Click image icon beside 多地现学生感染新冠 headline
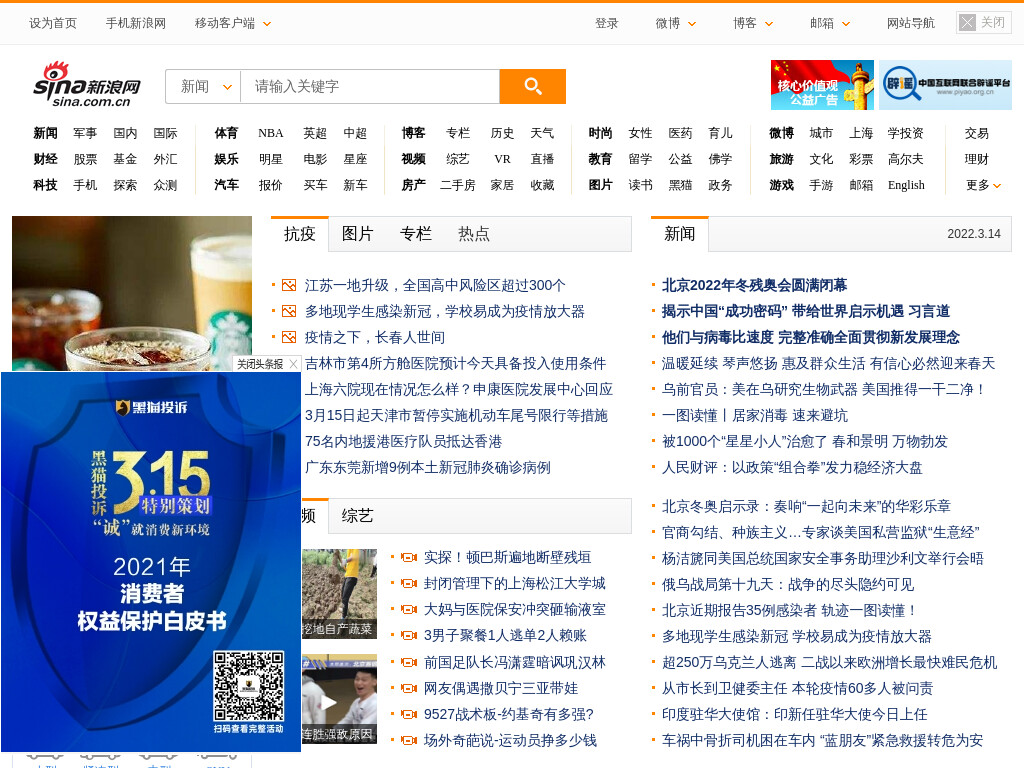 [x=289, y=312]
